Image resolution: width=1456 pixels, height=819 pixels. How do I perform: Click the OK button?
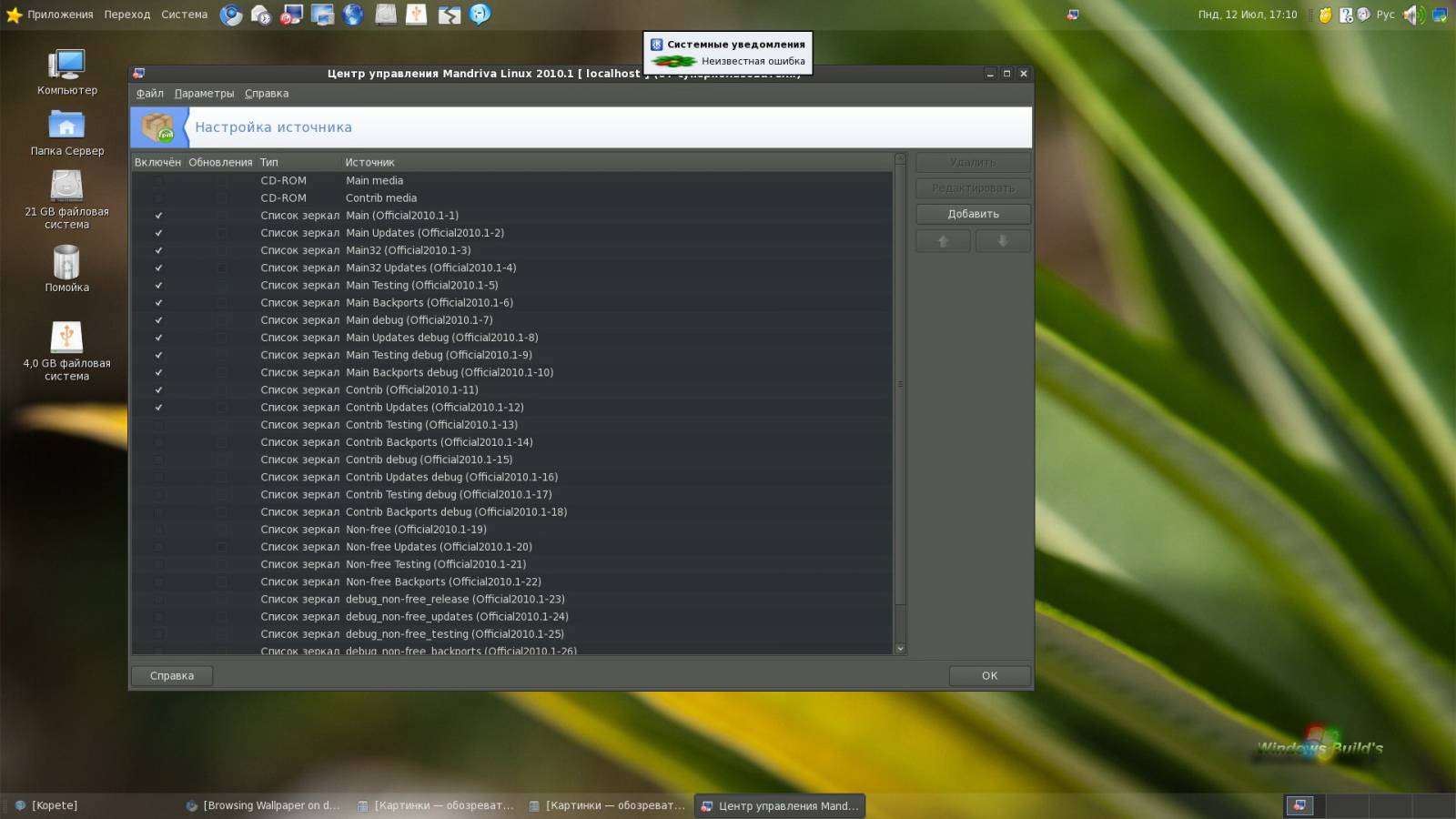[989, 675]
